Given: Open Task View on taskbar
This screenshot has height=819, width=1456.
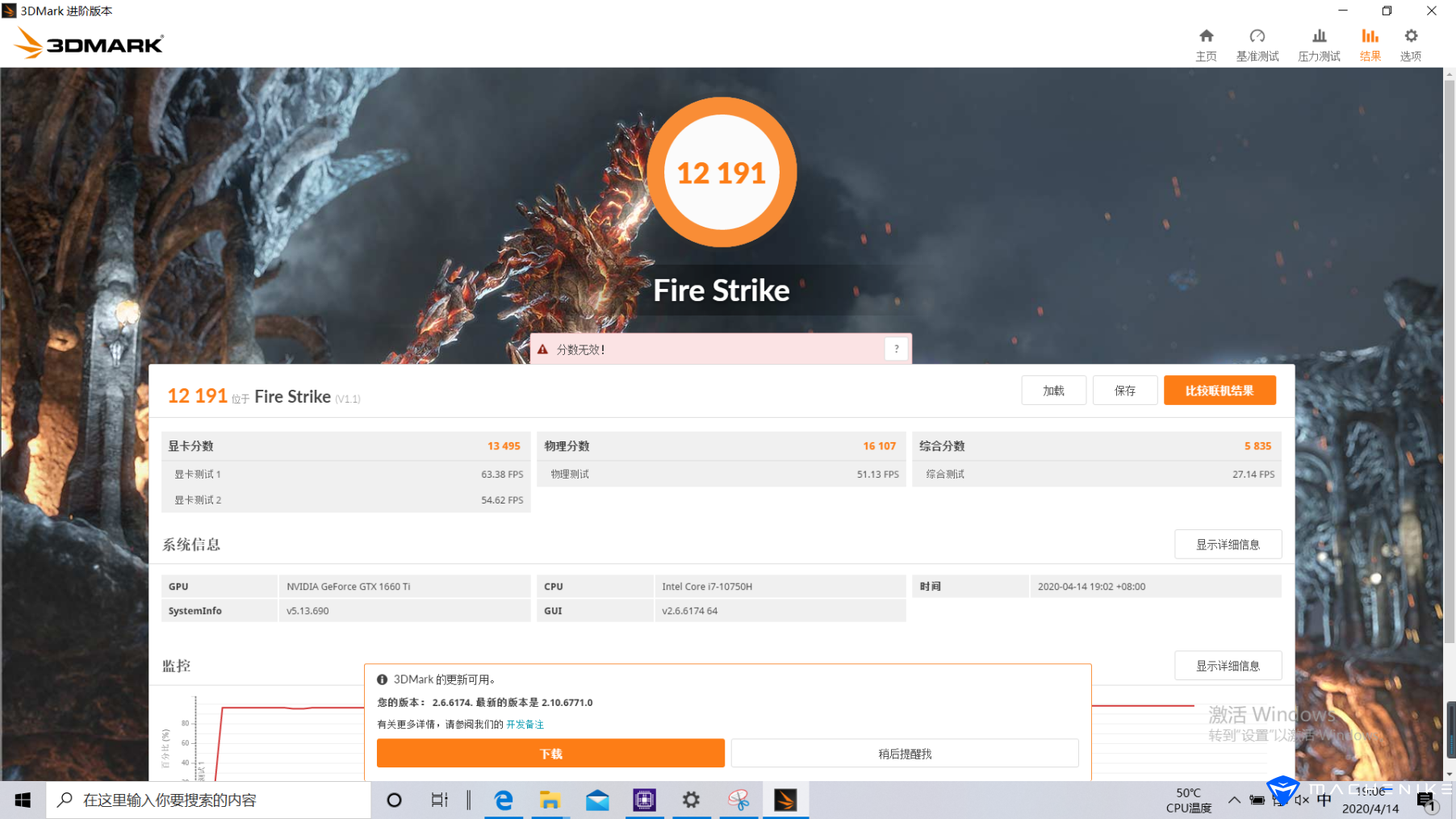Looking at the screenshot, I should pos(439,800).
